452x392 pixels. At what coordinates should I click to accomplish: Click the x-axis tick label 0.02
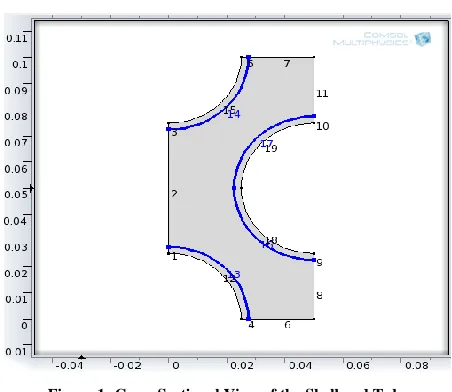click(242, 366)
